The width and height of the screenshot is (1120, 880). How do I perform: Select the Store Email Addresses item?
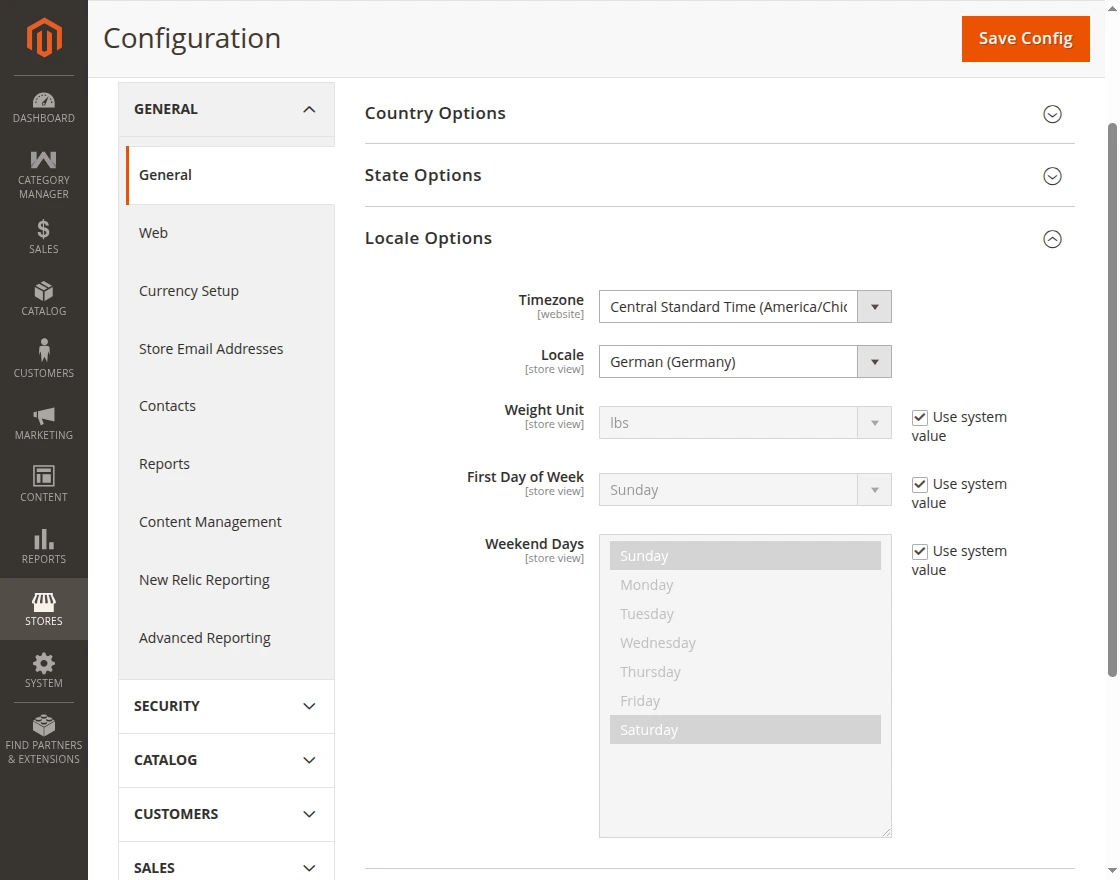(x=211, y=349)
